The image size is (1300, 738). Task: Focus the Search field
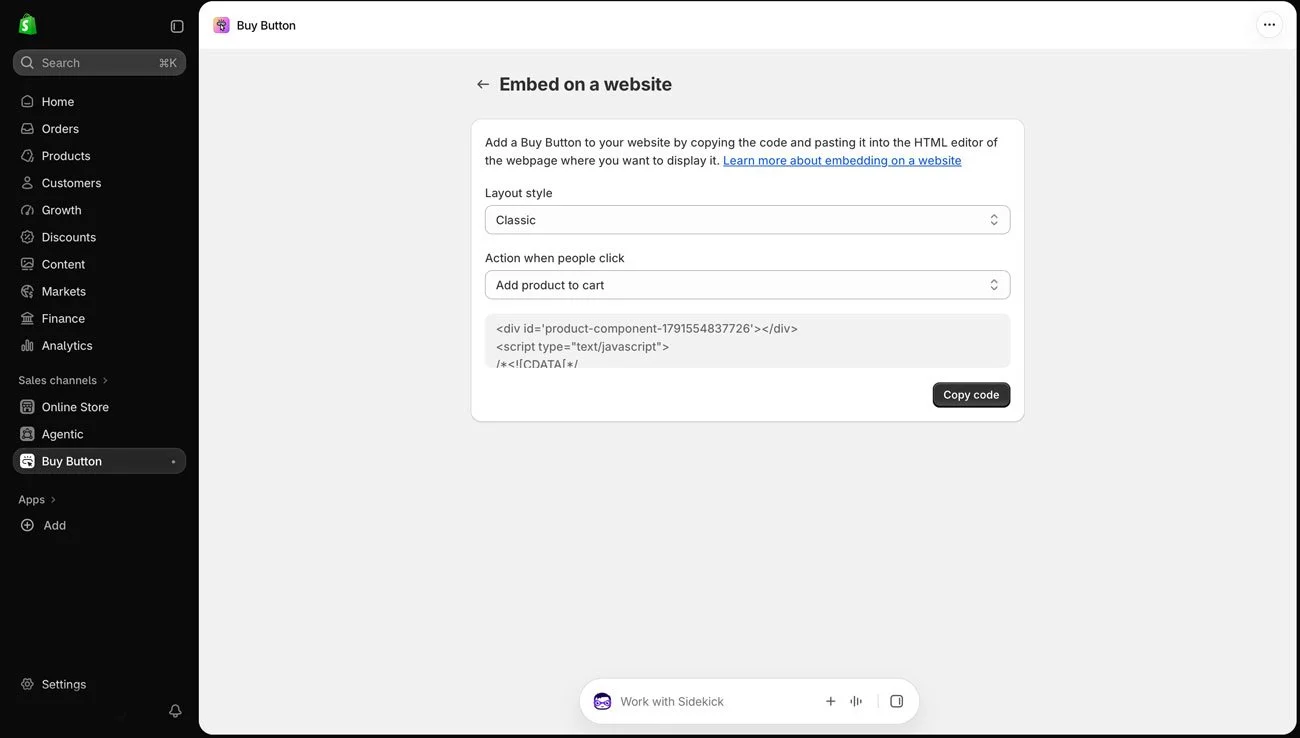[x=99, y=63]
